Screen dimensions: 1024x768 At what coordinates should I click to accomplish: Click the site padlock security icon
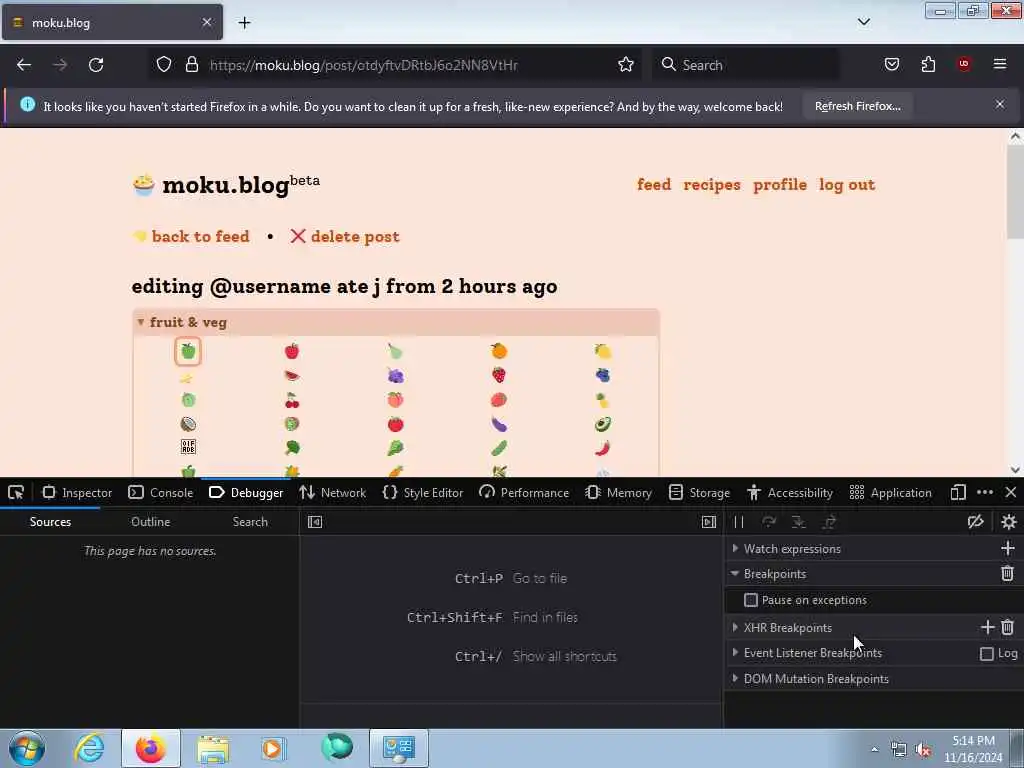191,64
